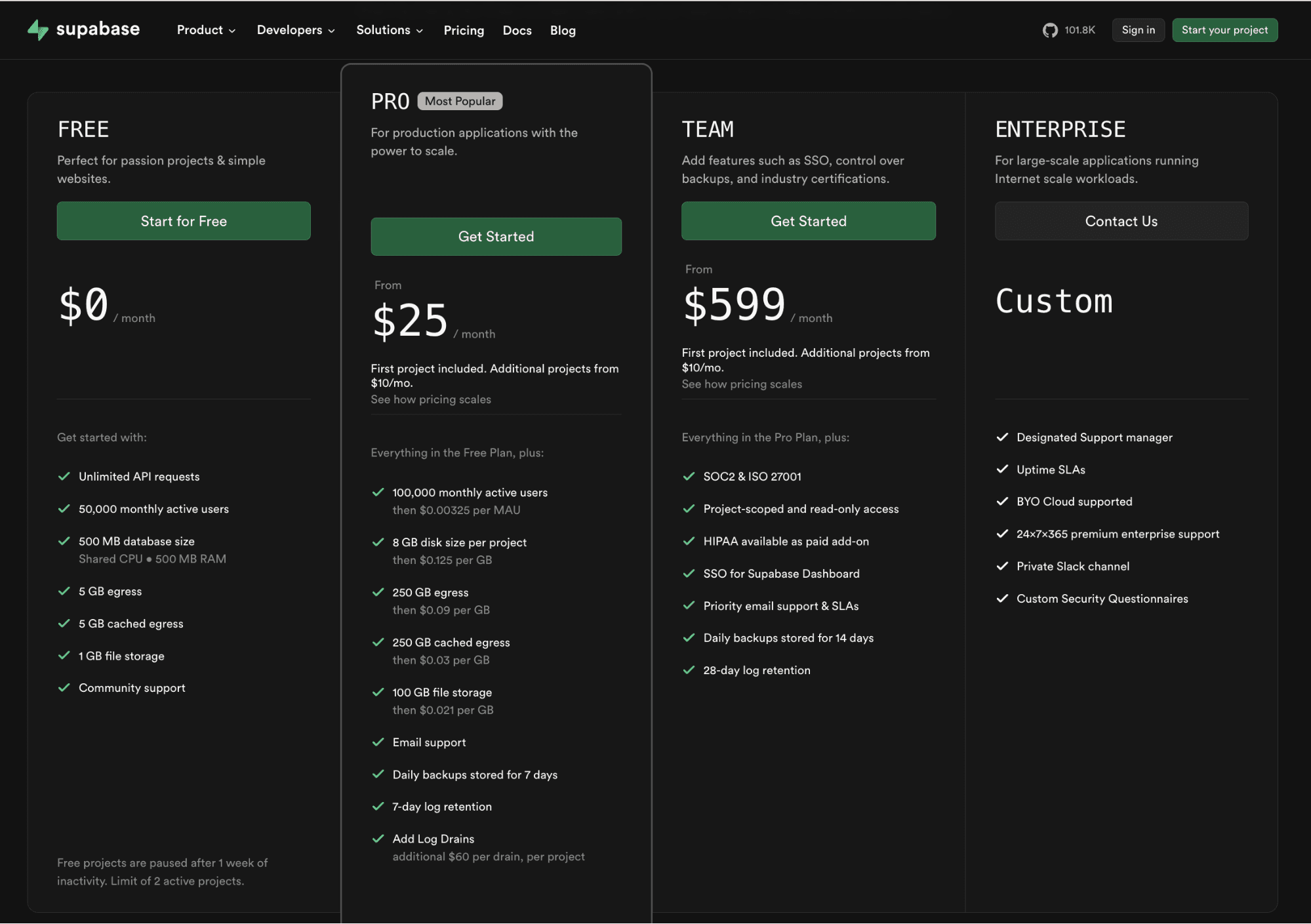
Task: Click checkmark beside 5 GB cached egress
Action: 64,624
